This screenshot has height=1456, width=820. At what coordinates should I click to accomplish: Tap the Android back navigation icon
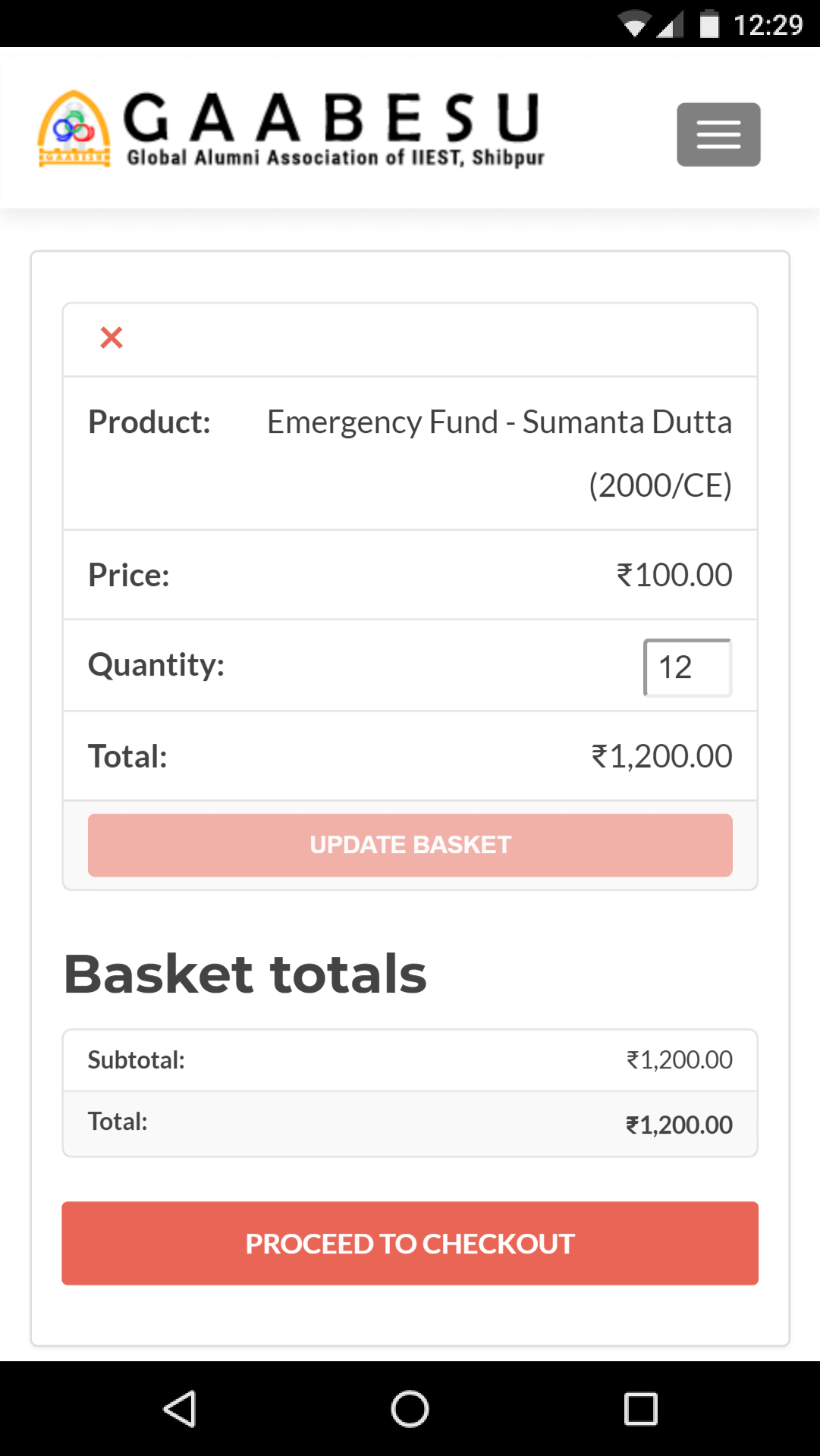[x=181, y=1409]
